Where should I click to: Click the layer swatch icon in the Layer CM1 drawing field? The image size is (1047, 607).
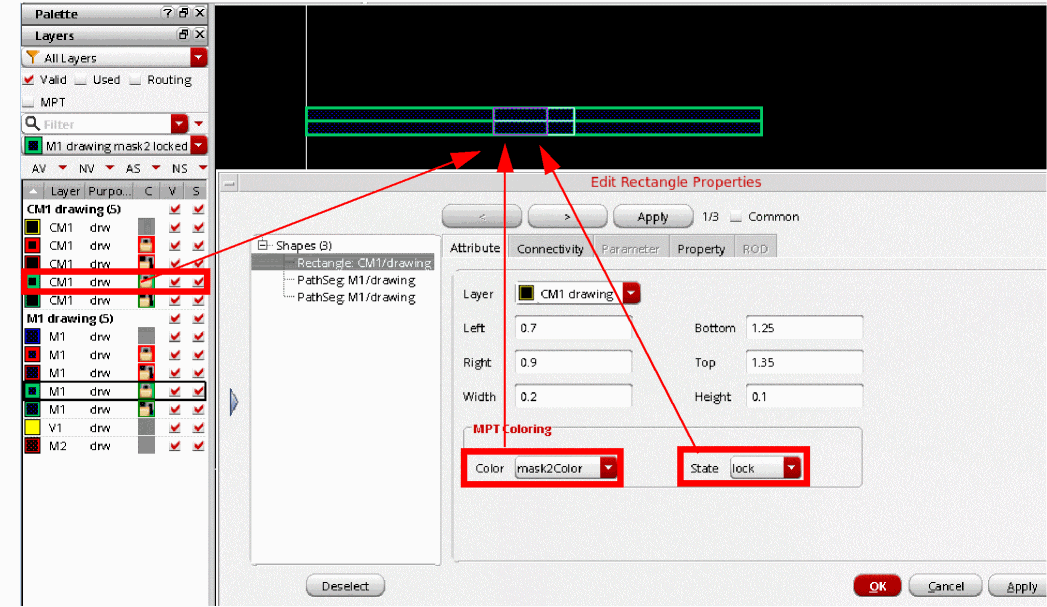(526, 293)
